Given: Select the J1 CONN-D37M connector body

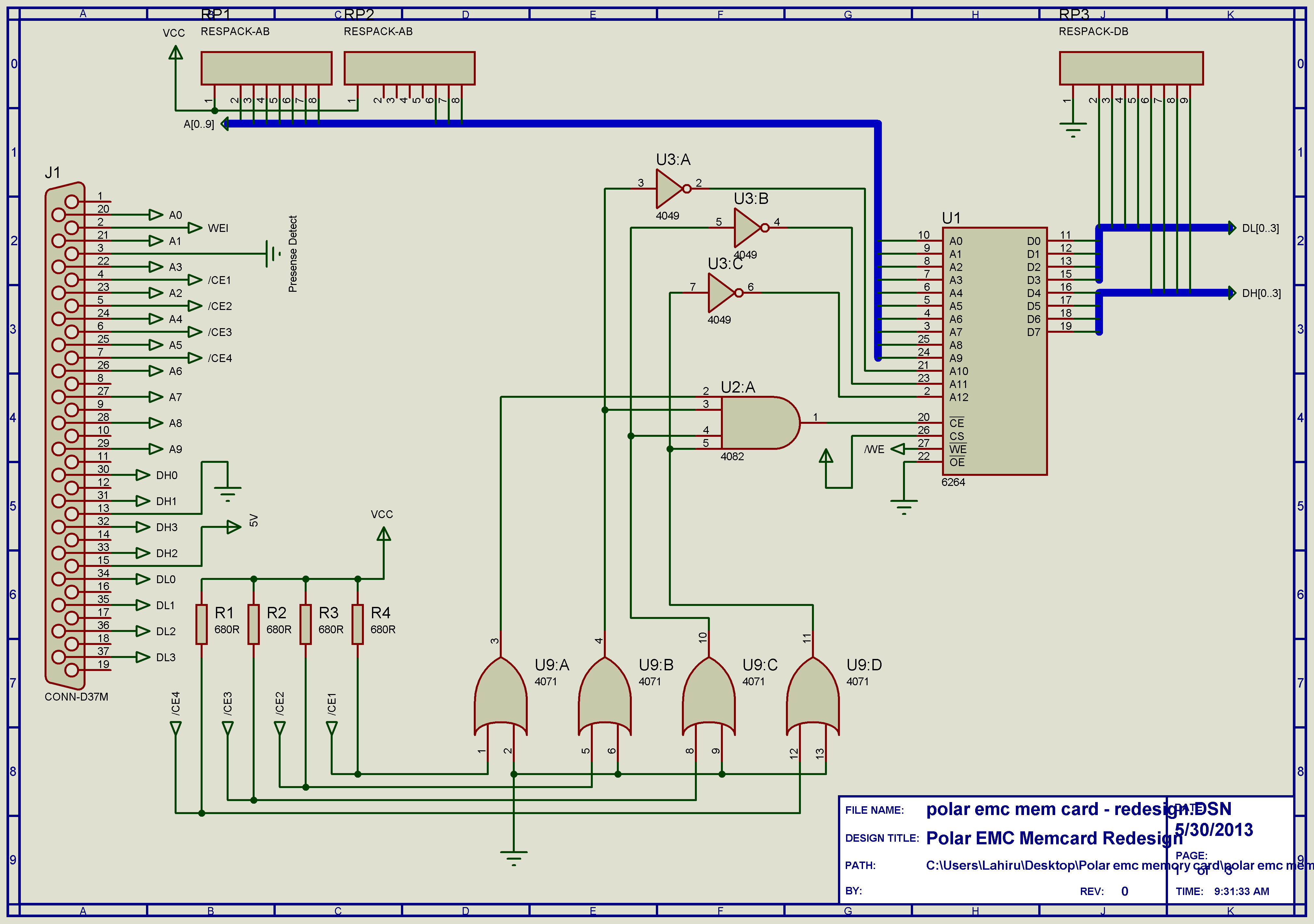Looking at the screenshot, I should (65, 435).
